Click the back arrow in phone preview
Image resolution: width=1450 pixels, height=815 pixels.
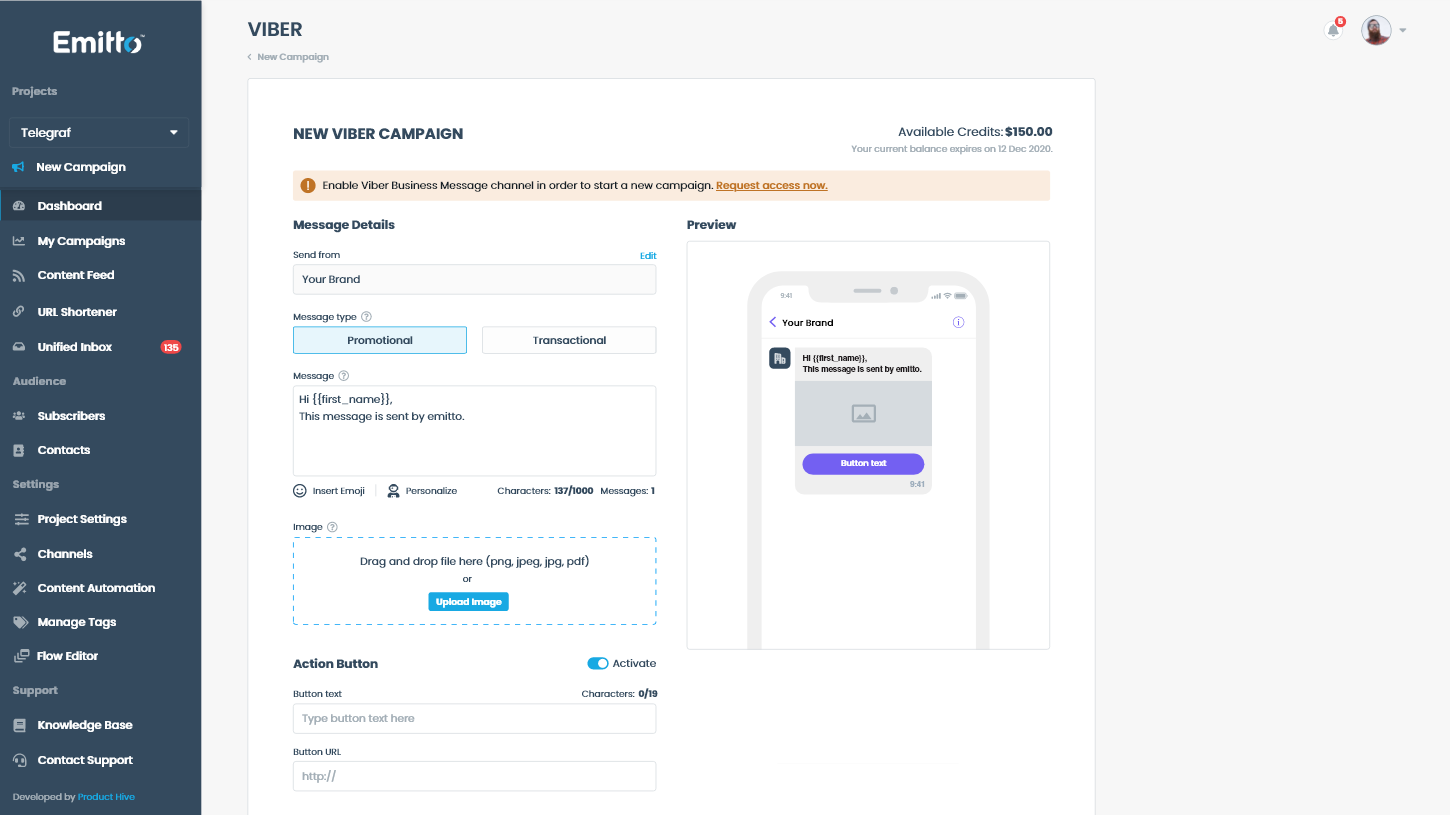pos(773,322)
